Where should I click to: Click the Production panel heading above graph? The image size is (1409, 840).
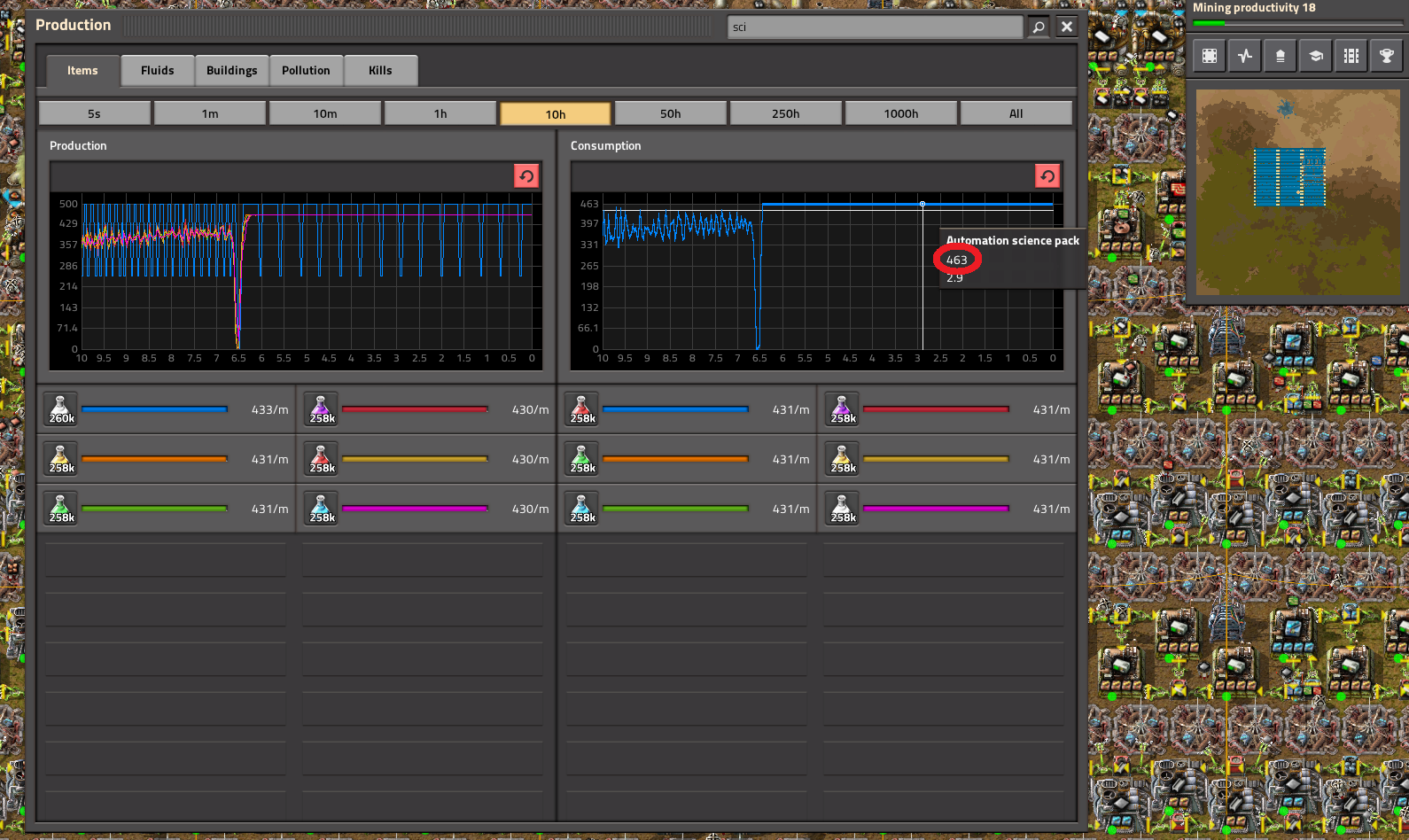point(78,145)
